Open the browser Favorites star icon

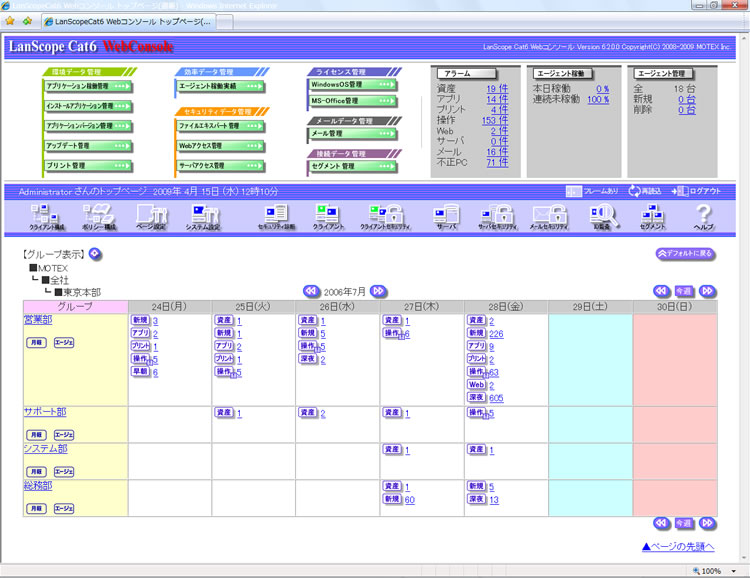point(10,21)
